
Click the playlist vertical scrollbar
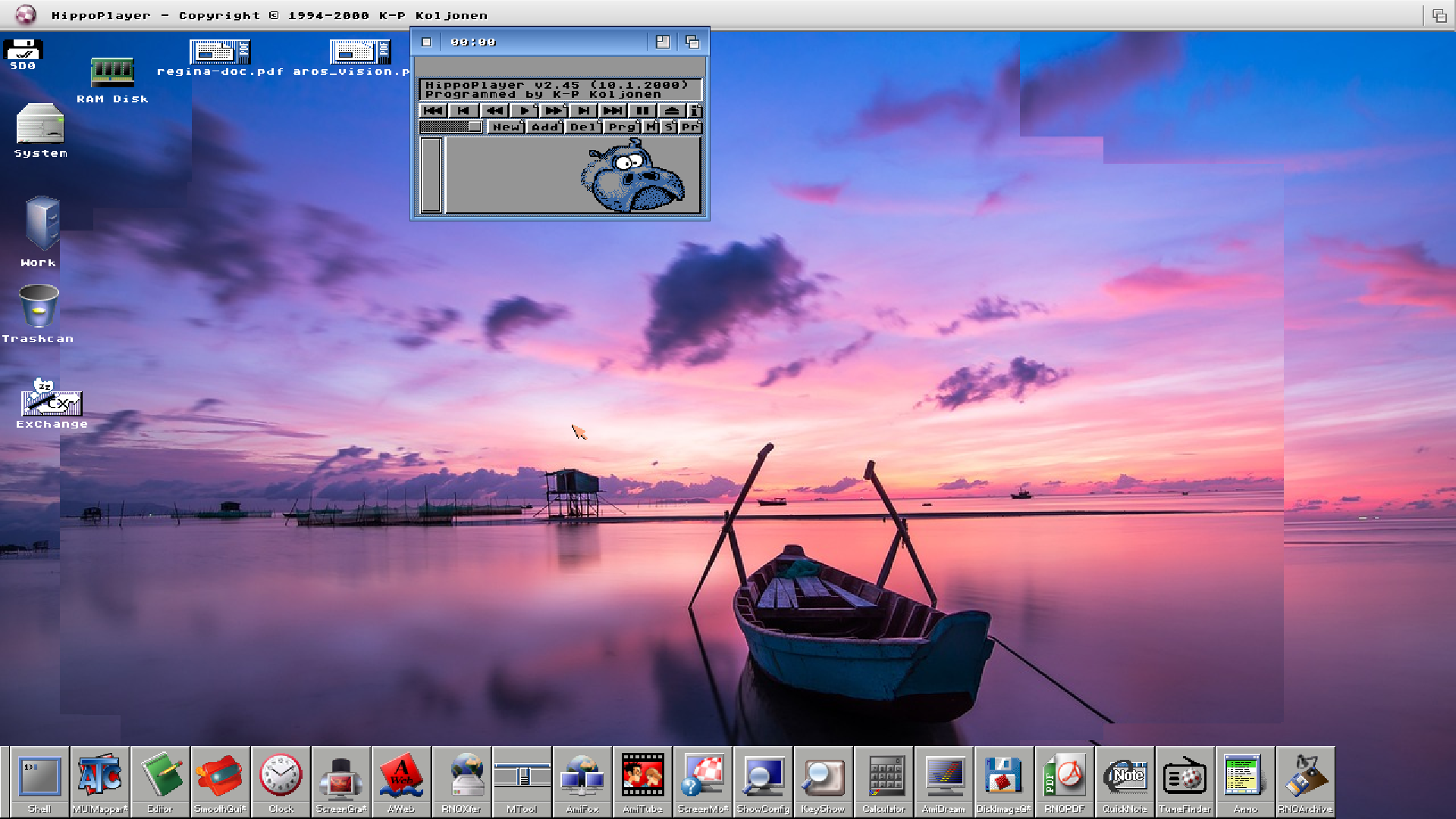[431, 175]
